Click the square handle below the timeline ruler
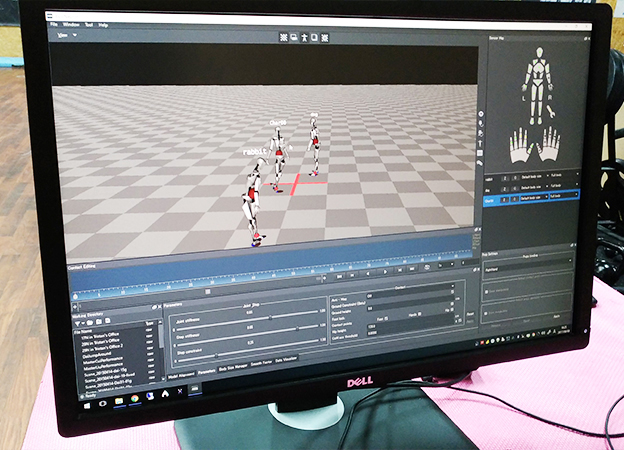The height and width of the screenshot is (450, 624). pyautogui.click(x=207, y=292)
